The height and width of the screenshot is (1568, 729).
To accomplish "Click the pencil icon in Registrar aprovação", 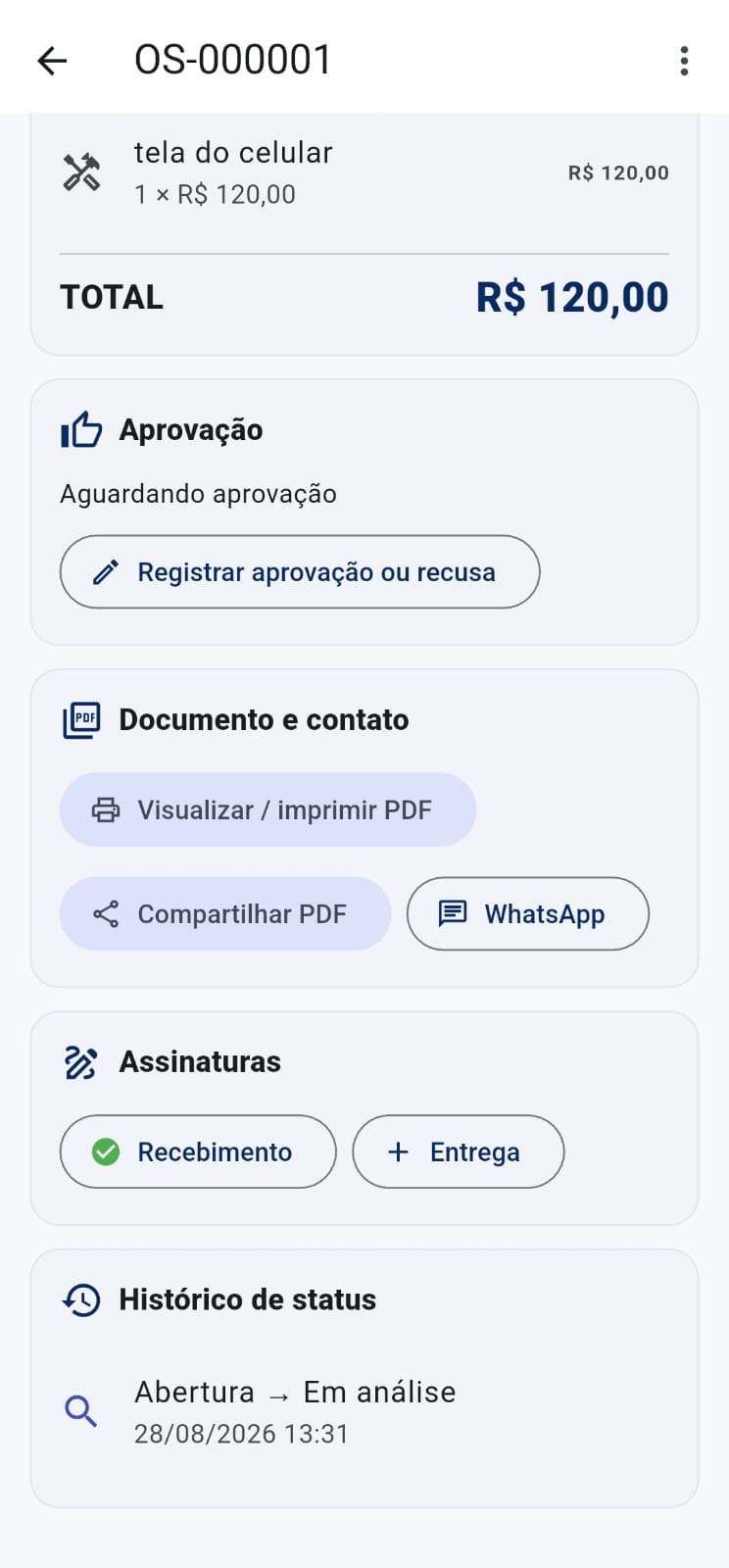I will click(106, 572).
